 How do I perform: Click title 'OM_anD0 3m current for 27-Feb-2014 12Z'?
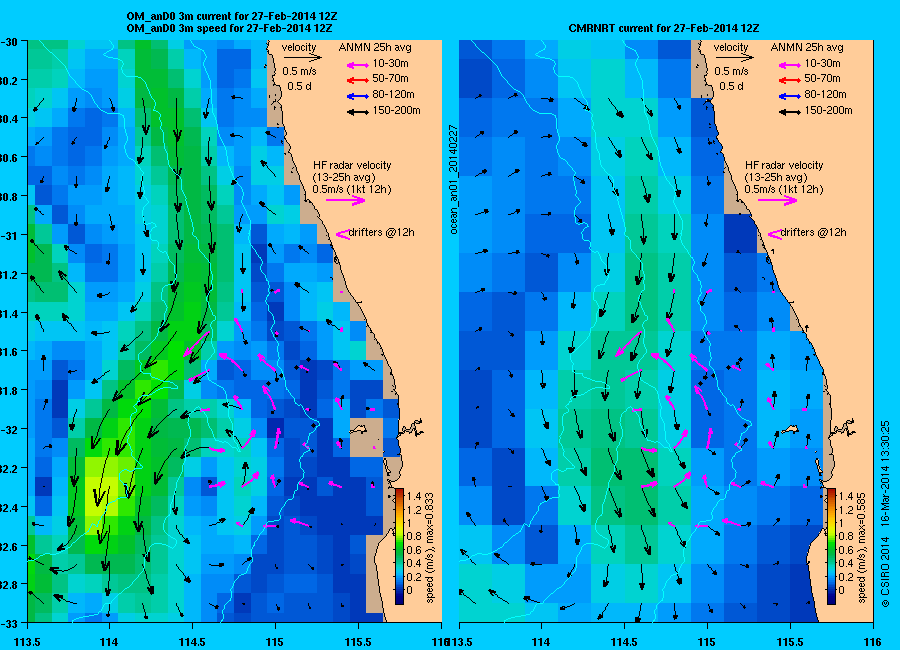(232, 16)
